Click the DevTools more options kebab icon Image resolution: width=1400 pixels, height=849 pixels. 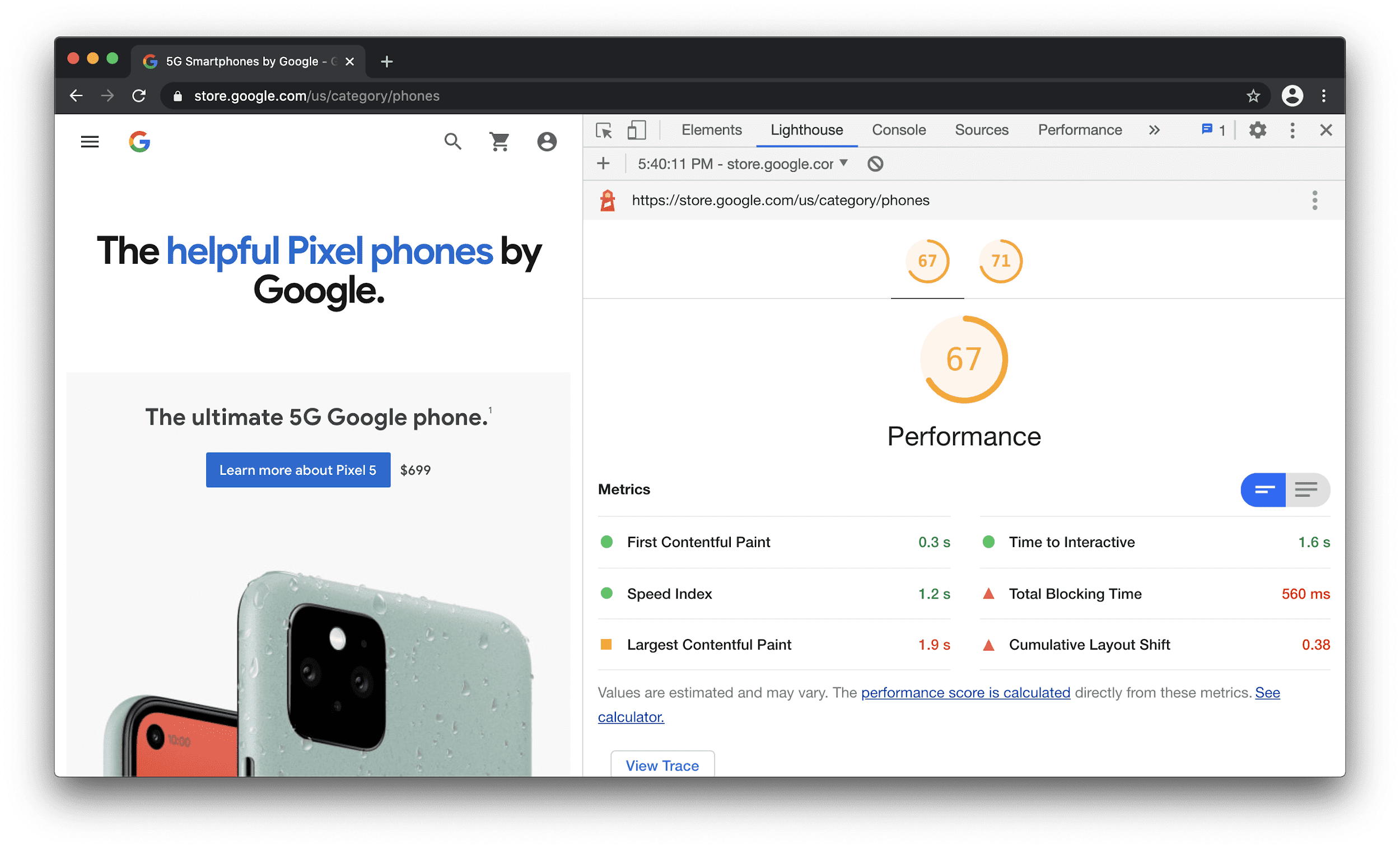1293,129
